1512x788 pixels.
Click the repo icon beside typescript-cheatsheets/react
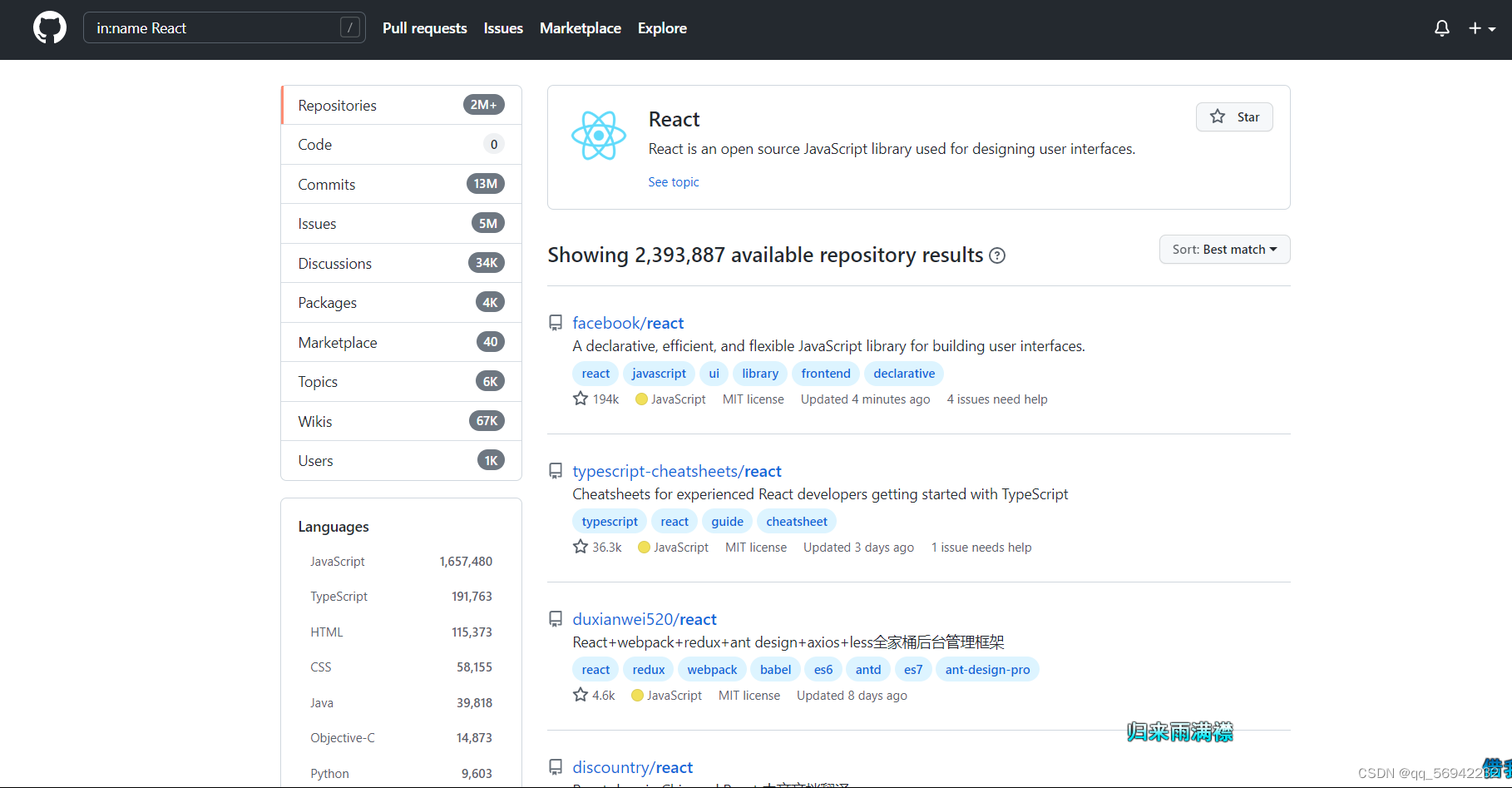click(556, 471)
